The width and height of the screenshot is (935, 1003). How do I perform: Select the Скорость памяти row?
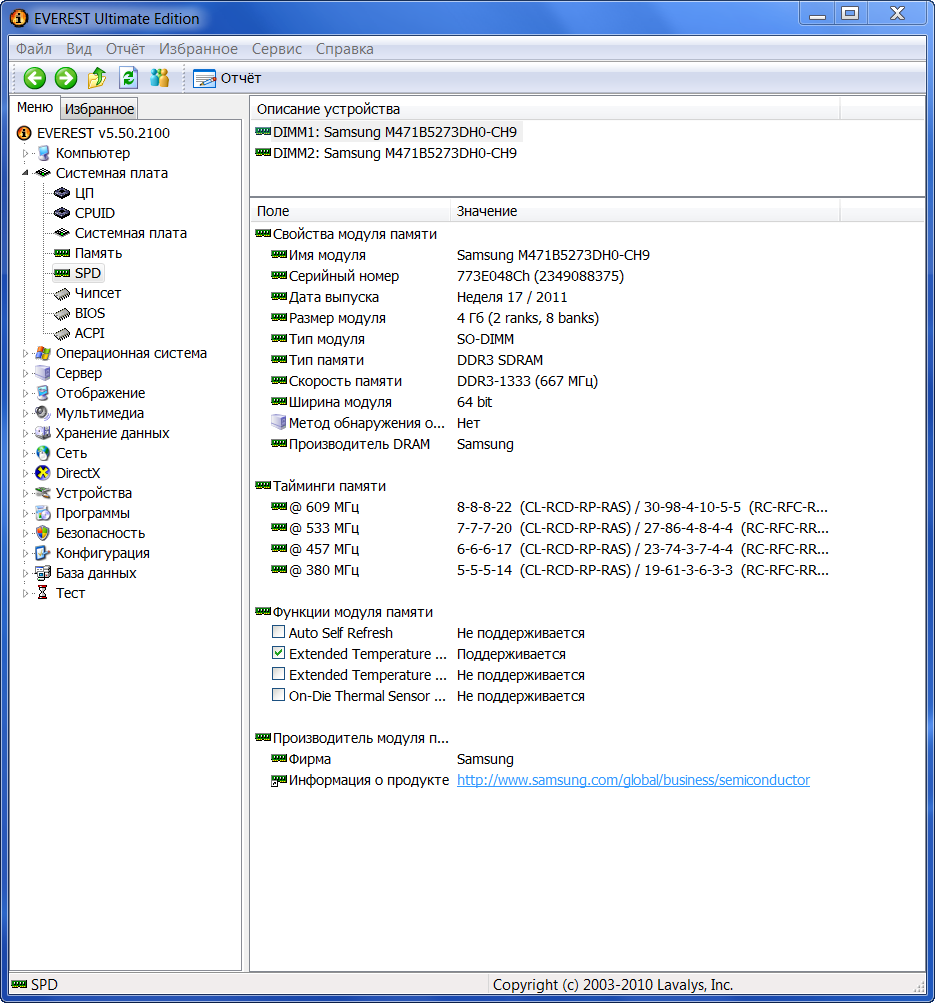[x=434, y=381]
